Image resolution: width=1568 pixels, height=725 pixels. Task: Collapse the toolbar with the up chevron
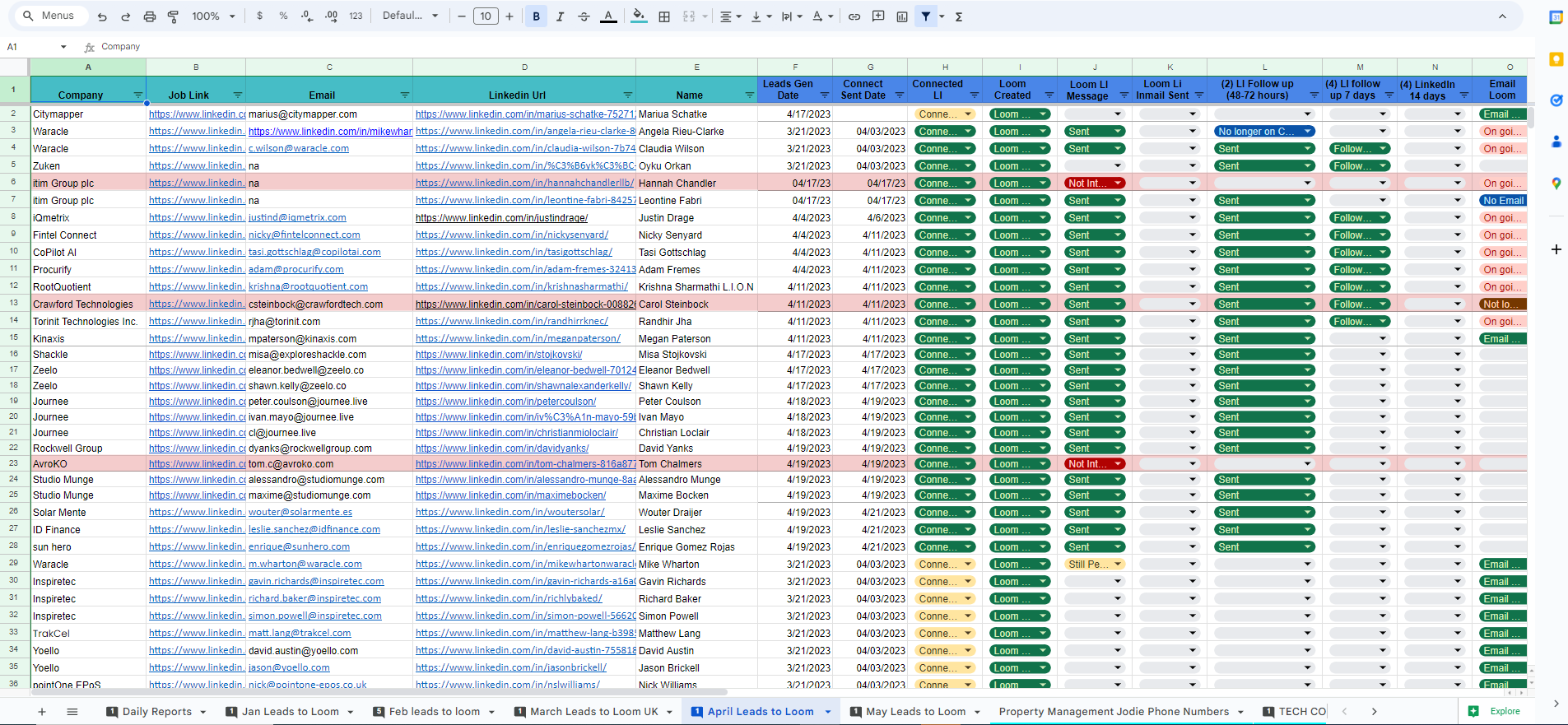[1502, 16]
